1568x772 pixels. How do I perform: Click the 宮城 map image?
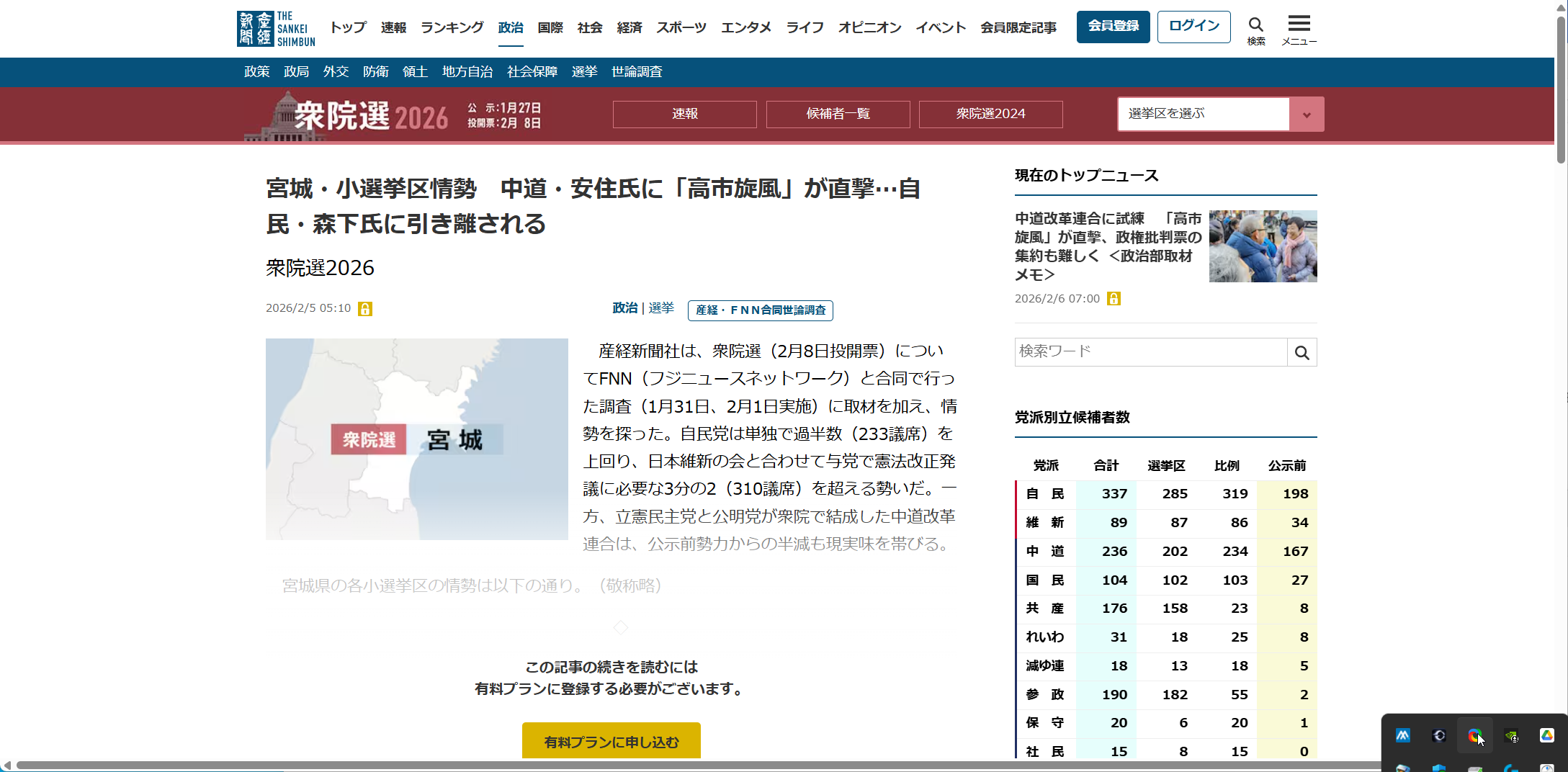(x=417, y=439)
